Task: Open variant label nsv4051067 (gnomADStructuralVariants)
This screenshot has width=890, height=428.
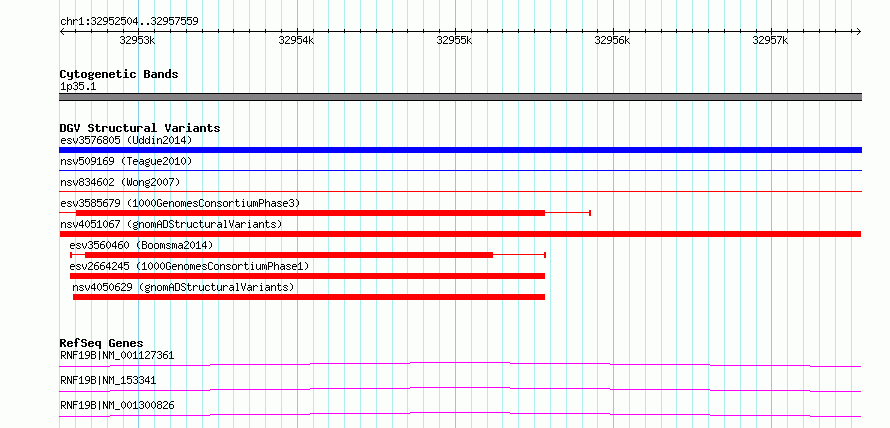Action: 171,224
